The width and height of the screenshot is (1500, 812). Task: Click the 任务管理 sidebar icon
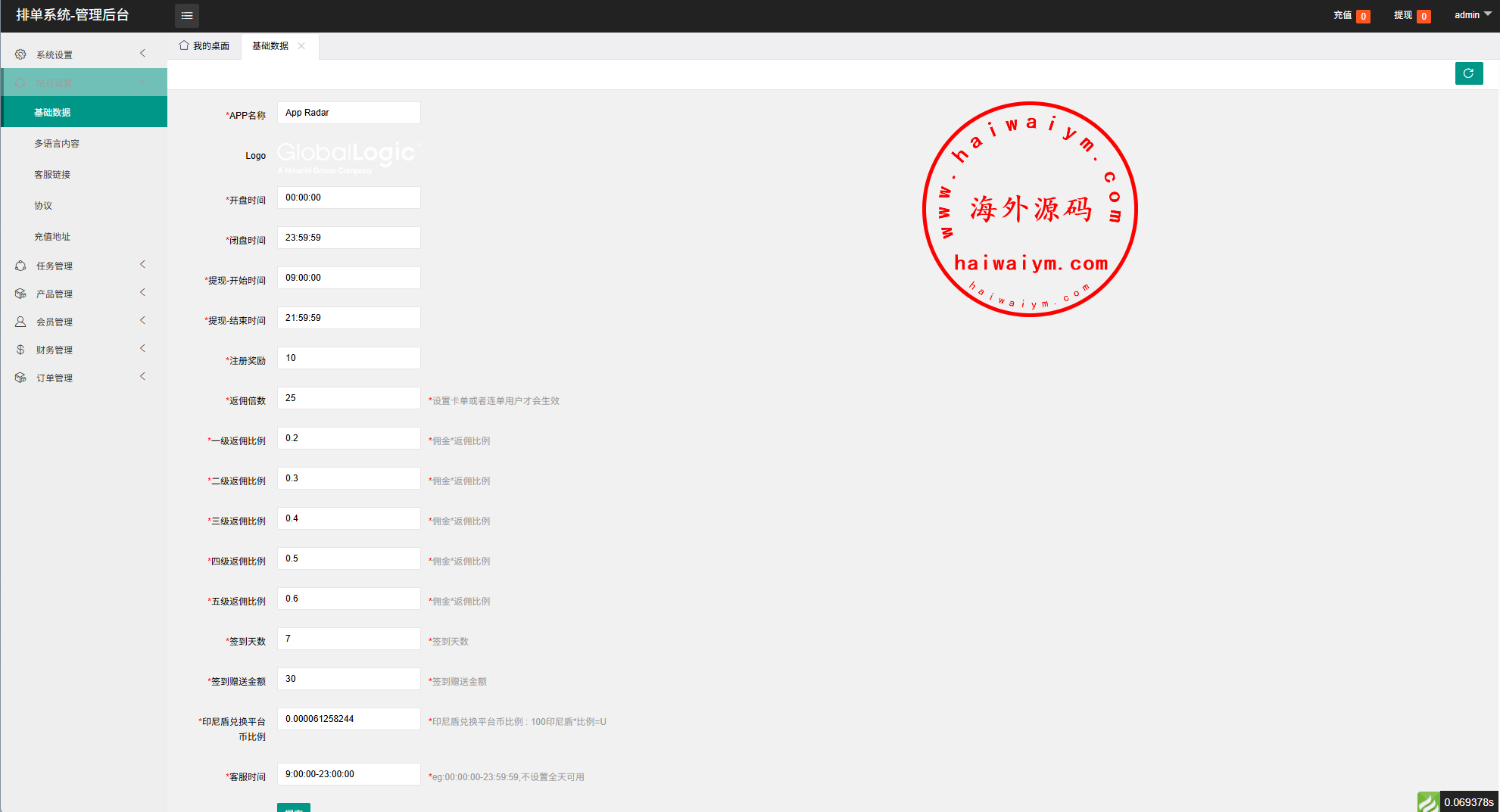(x=20, y=266)
